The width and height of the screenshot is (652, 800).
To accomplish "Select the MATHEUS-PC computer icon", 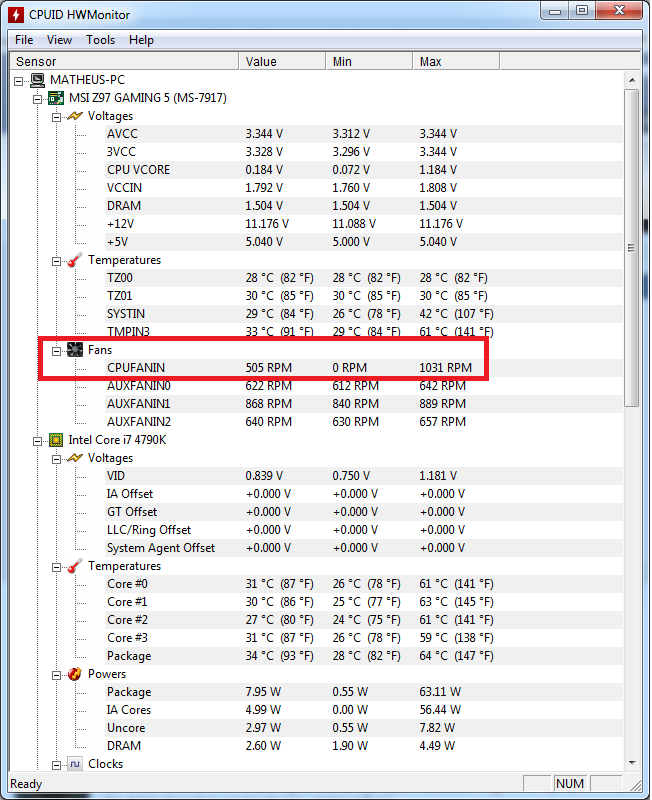I will point(38,80).
